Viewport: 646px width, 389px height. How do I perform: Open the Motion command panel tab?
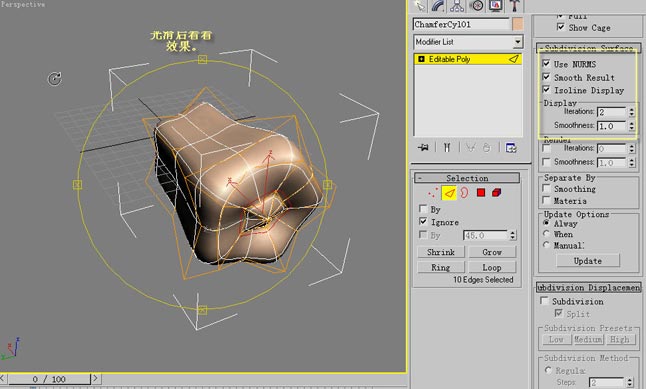point(477,5)
